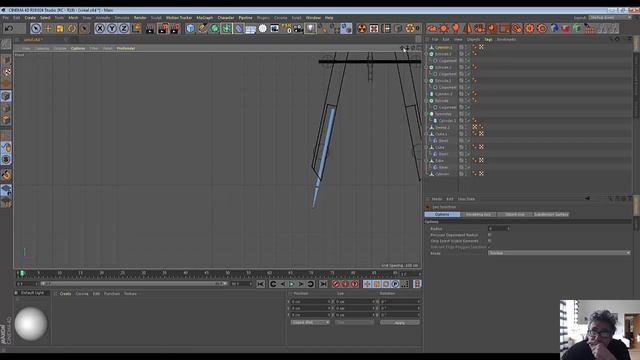Click the coordinate system icon
This screenshot has height=360, width=640.
pyautogui.click(x=136, y=28)
